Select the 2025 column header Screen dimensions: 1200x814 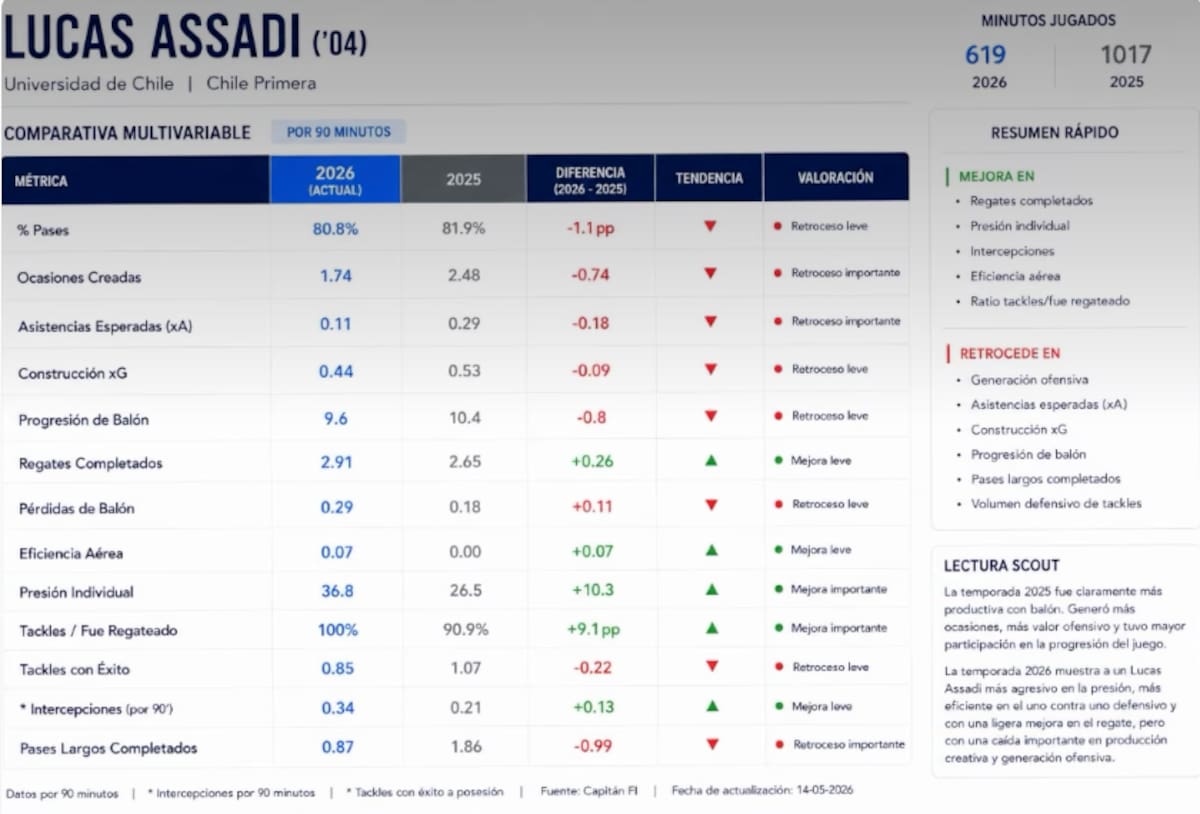463,179
